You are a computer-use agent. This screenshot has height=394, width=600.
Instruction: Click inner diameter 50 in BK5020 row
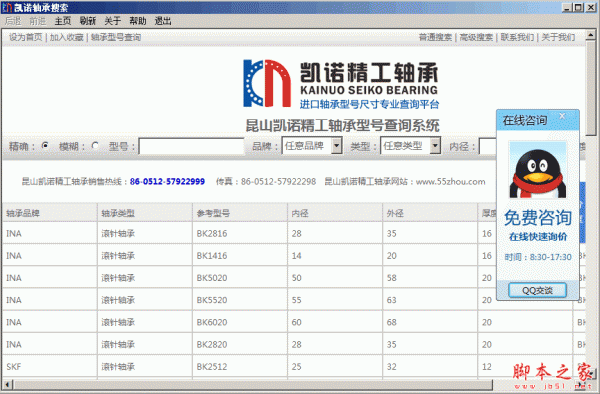[x=297, y=278]
